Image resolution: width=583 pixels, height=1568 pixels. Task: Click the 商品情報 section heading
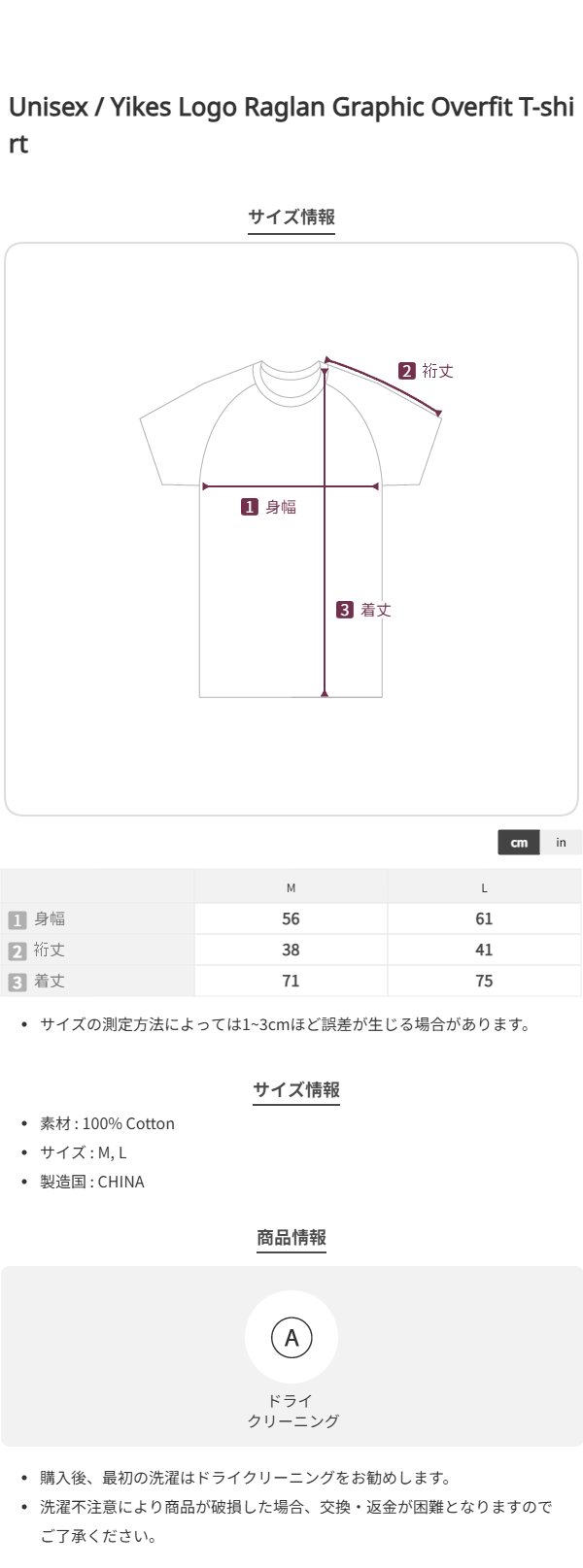pyautogui.click(x=291, y=1237)
